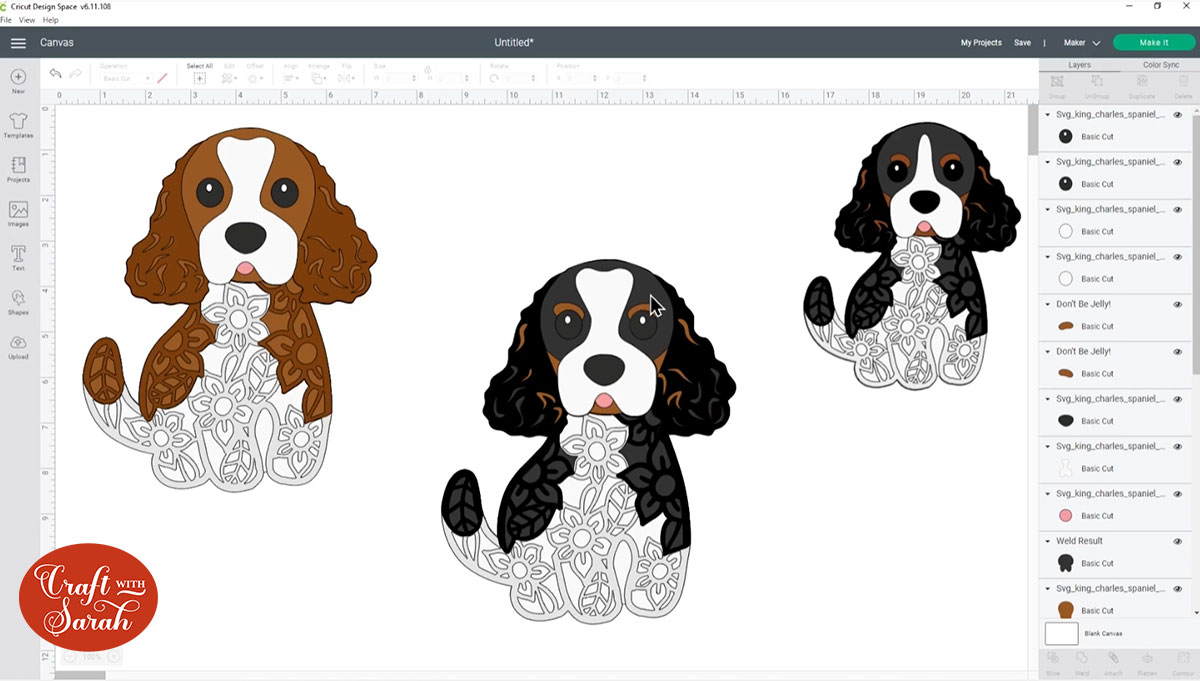1200x681 pixels.
Task: Open the Images library
Action: pos(18,213)
